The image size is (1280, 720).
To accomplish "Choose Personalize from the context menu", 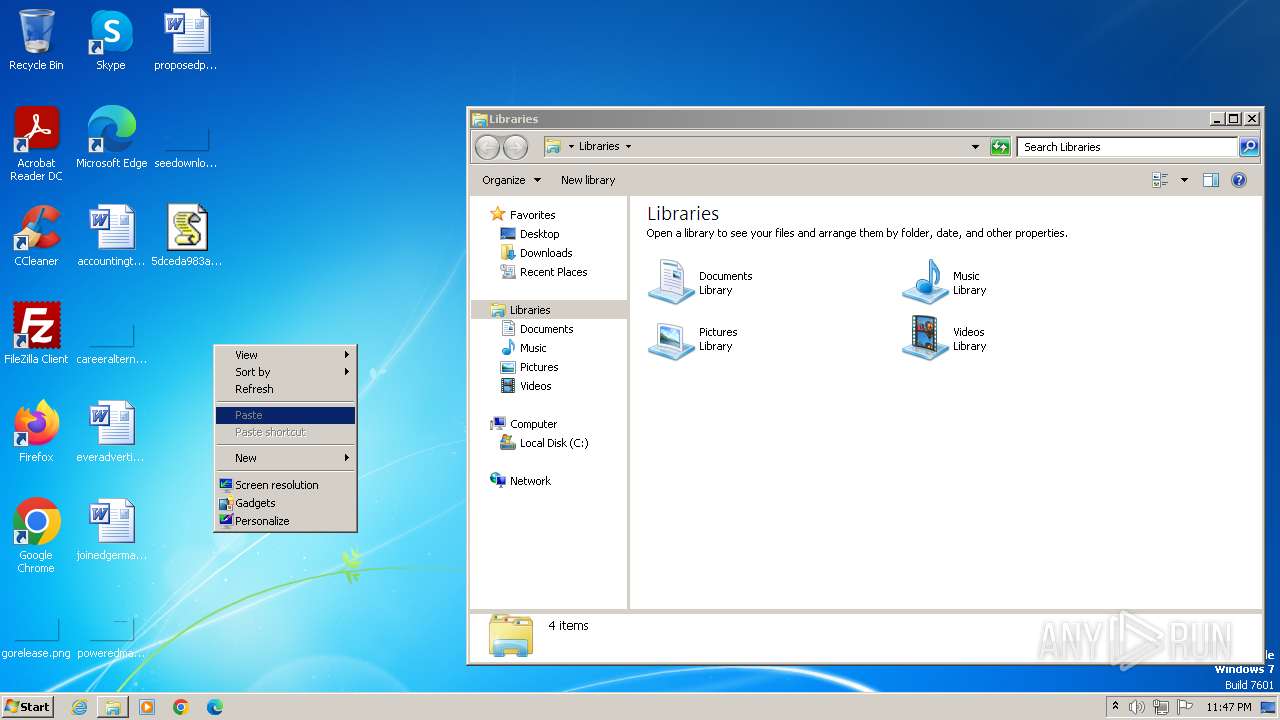I will [x=285, y=521].
